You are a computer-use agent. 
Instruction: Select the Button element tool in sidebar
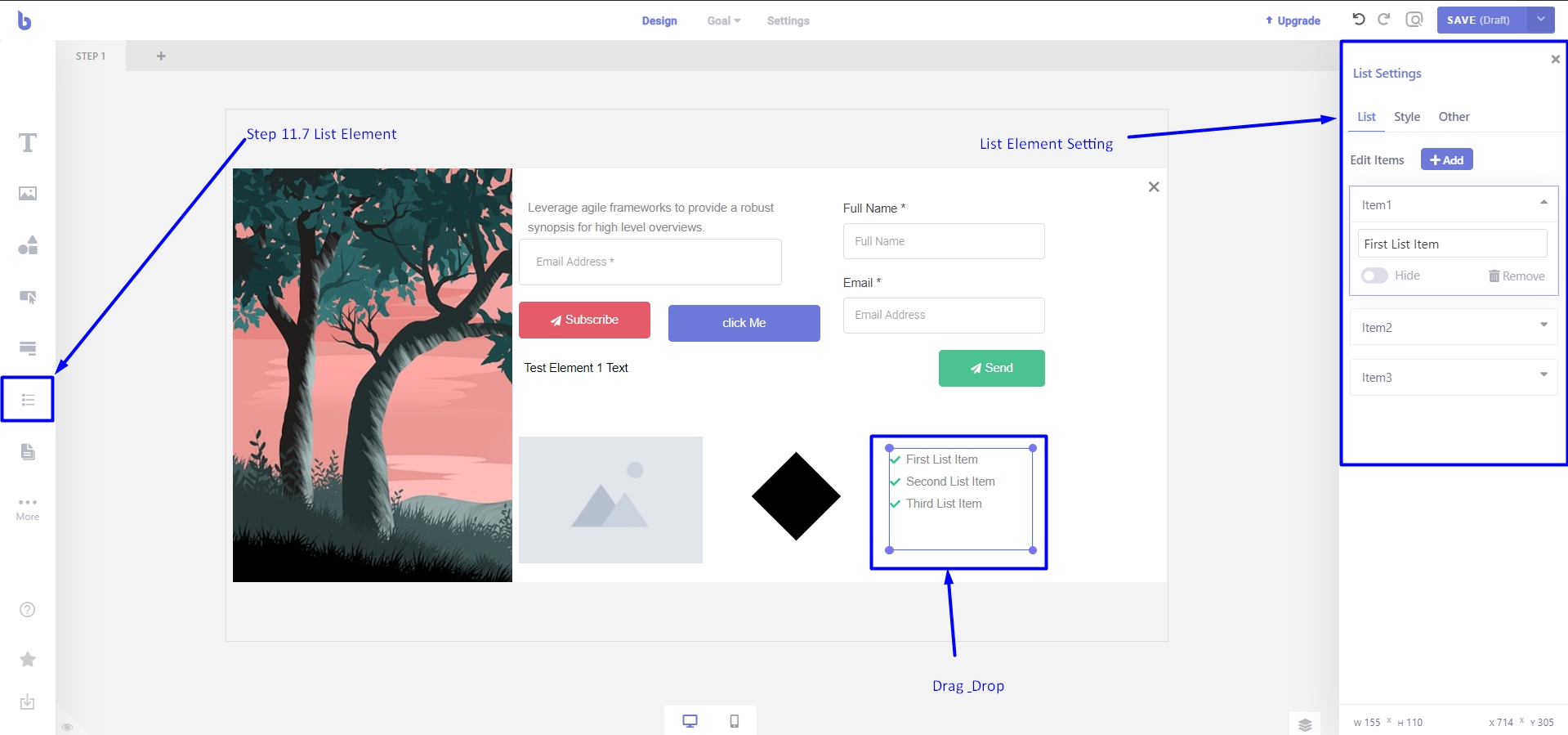tap(28, 297)
